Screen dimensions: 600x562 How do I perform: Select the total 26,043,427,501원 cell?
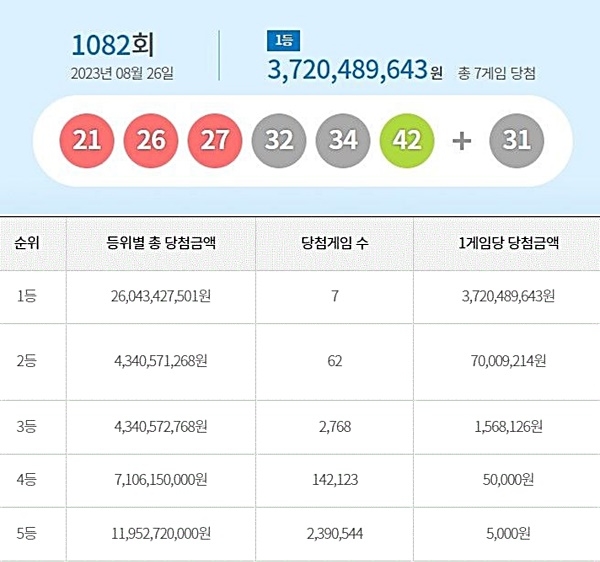(x=161, y=296)
